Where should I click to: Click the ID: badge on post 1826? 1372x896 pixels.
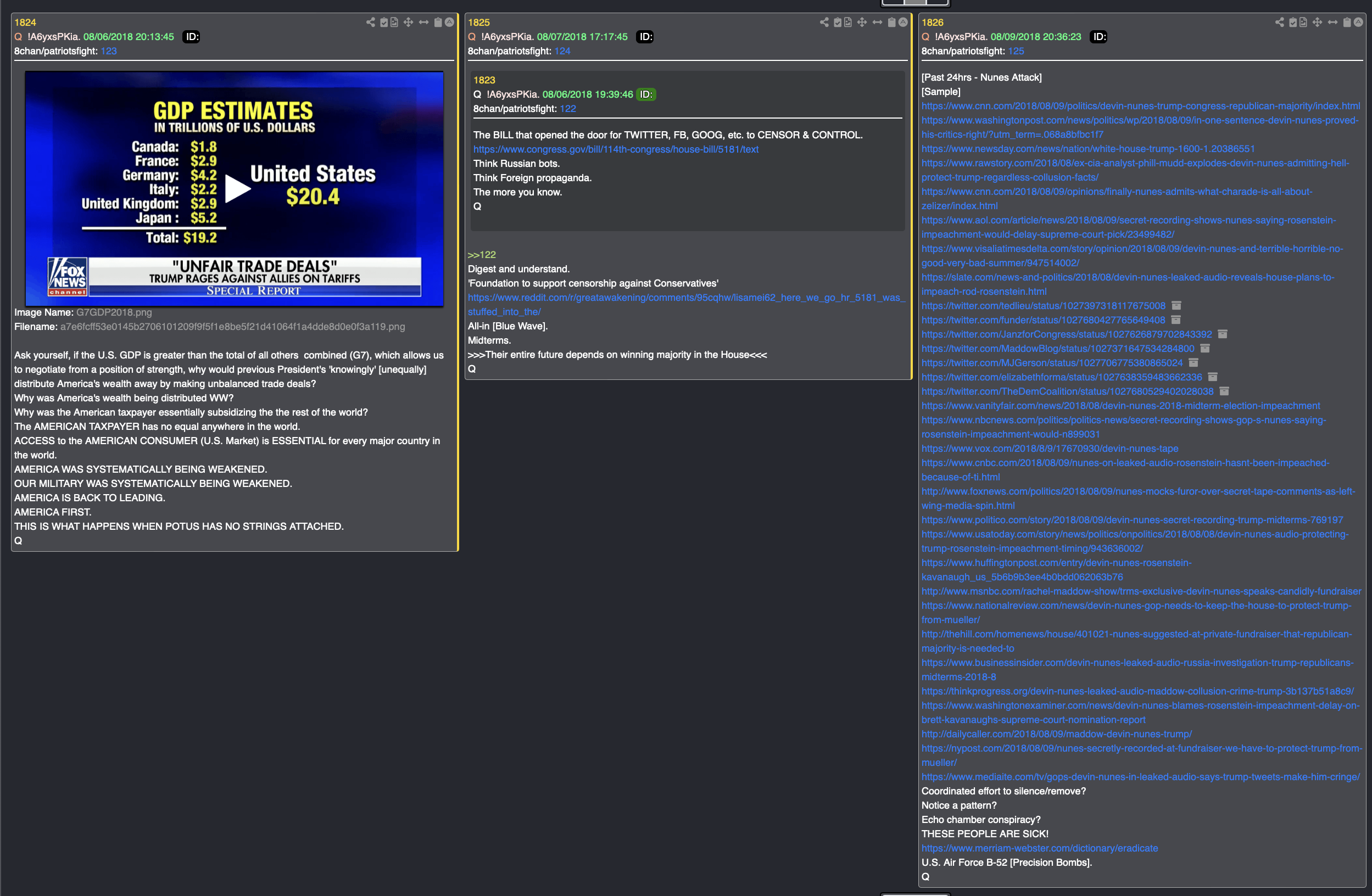(x=1098, y=37)
